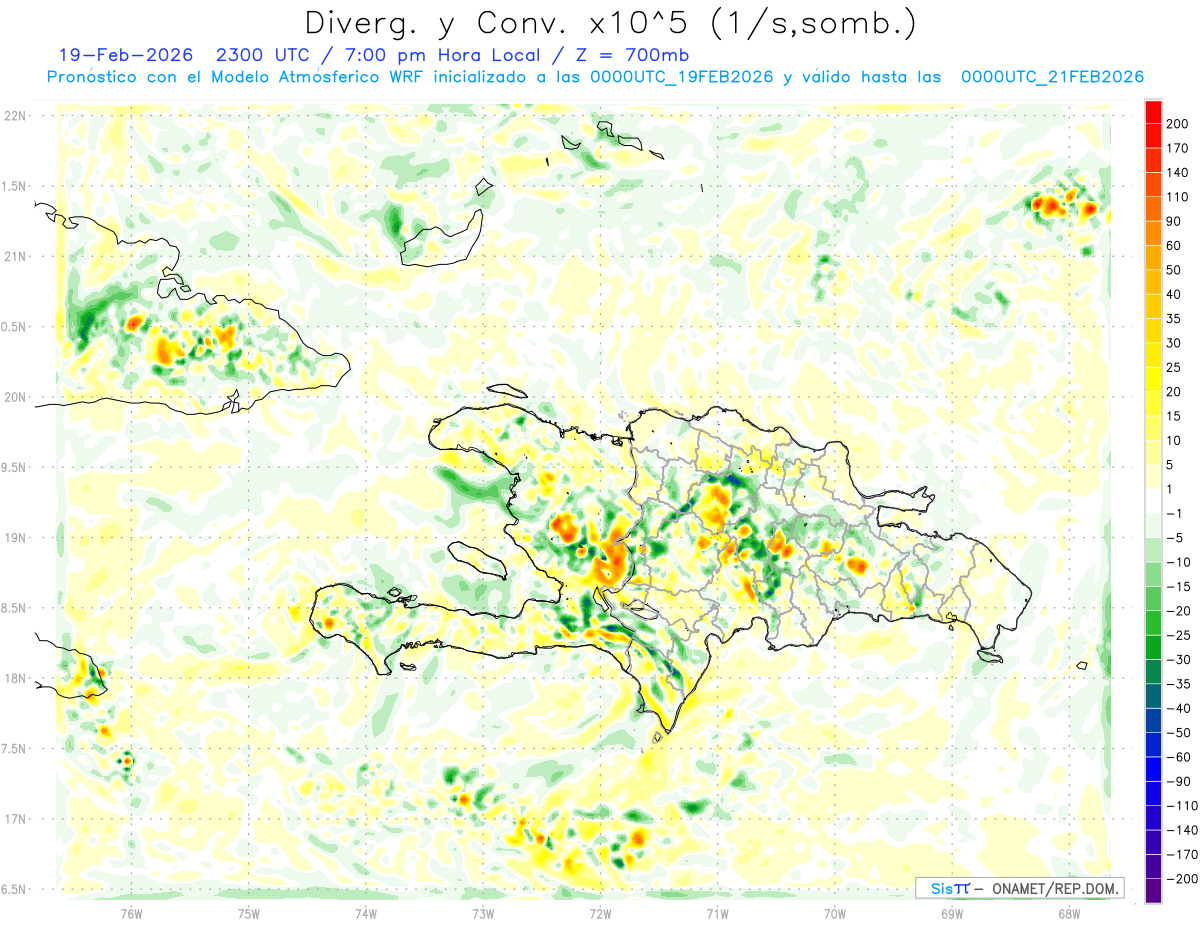Click the "71W" longitude label

[717, 913]
